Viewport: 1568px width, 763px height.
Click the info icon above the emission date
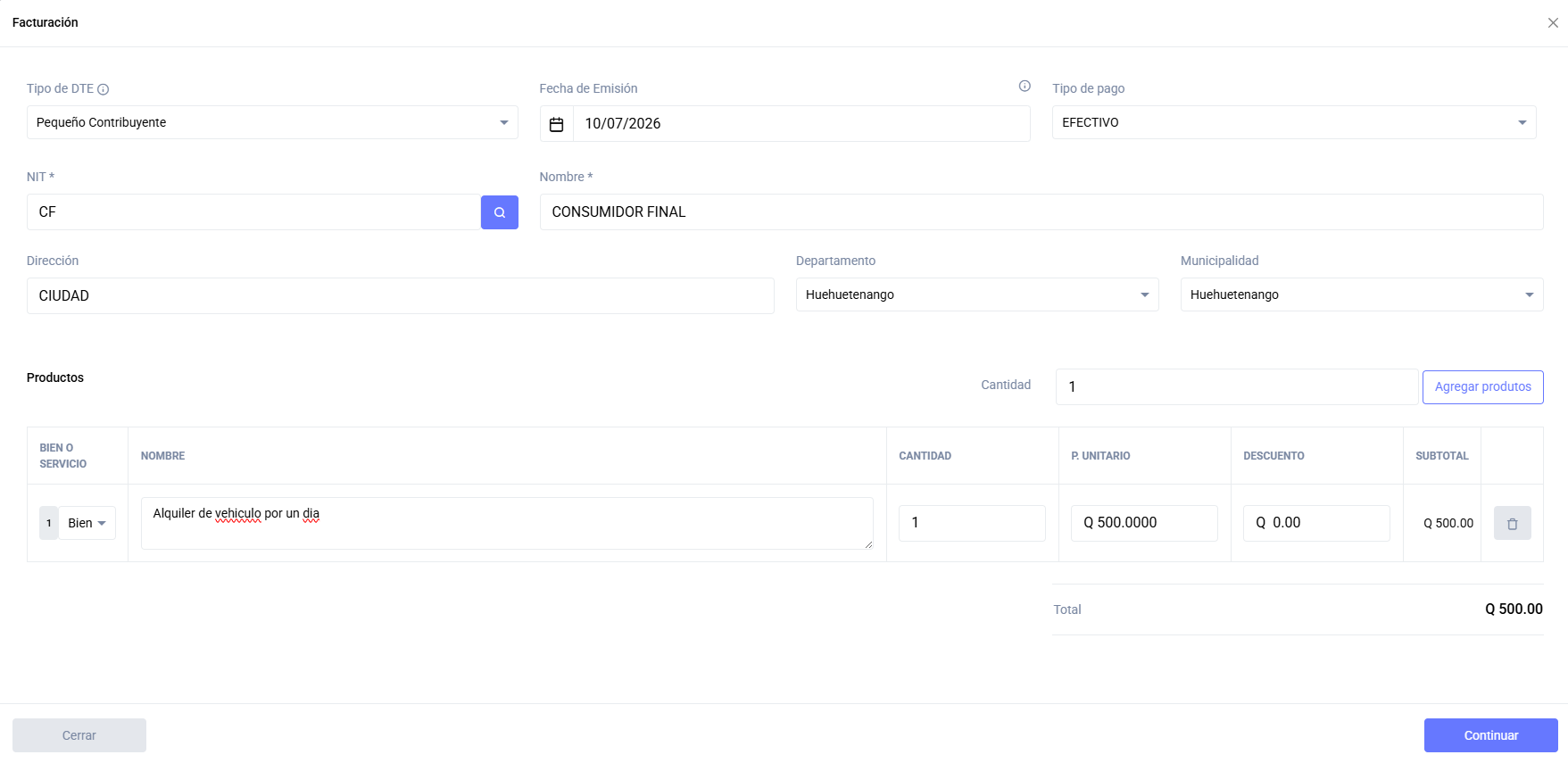[1025, 86]
